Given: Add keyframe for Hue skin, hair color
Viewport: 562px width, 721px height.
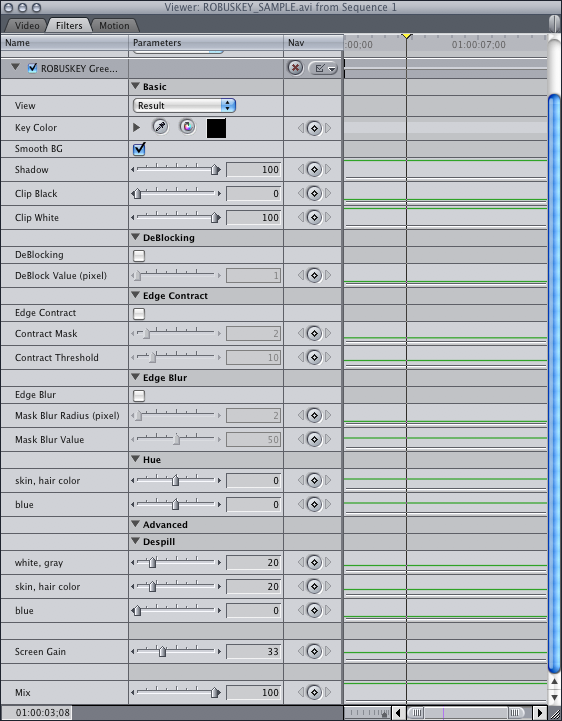Looking at the screenshot, I should tap(314, 480).
